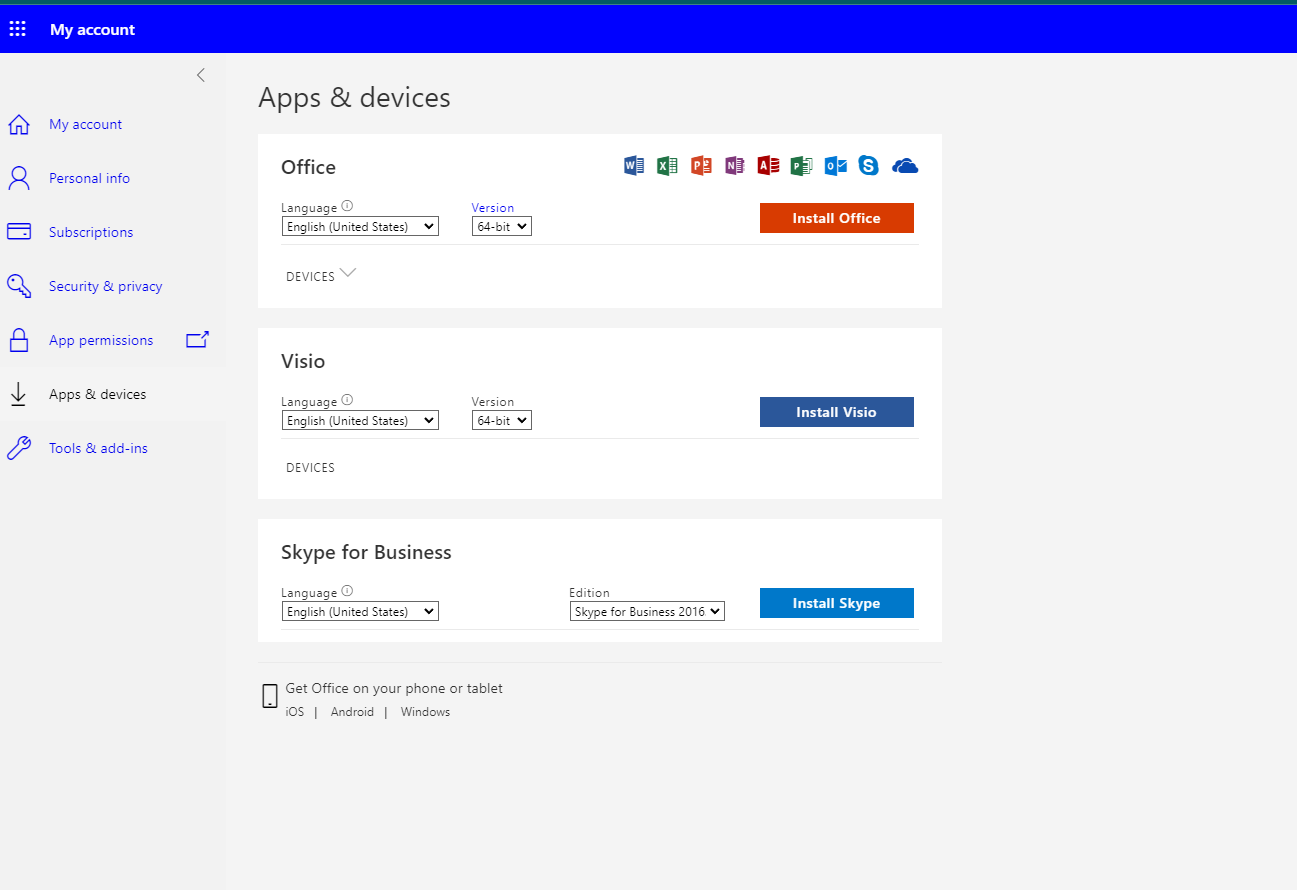Go to Apps & devices in sidebar
The width and height of the screenshot is (1297, 890).
(98, 395)
